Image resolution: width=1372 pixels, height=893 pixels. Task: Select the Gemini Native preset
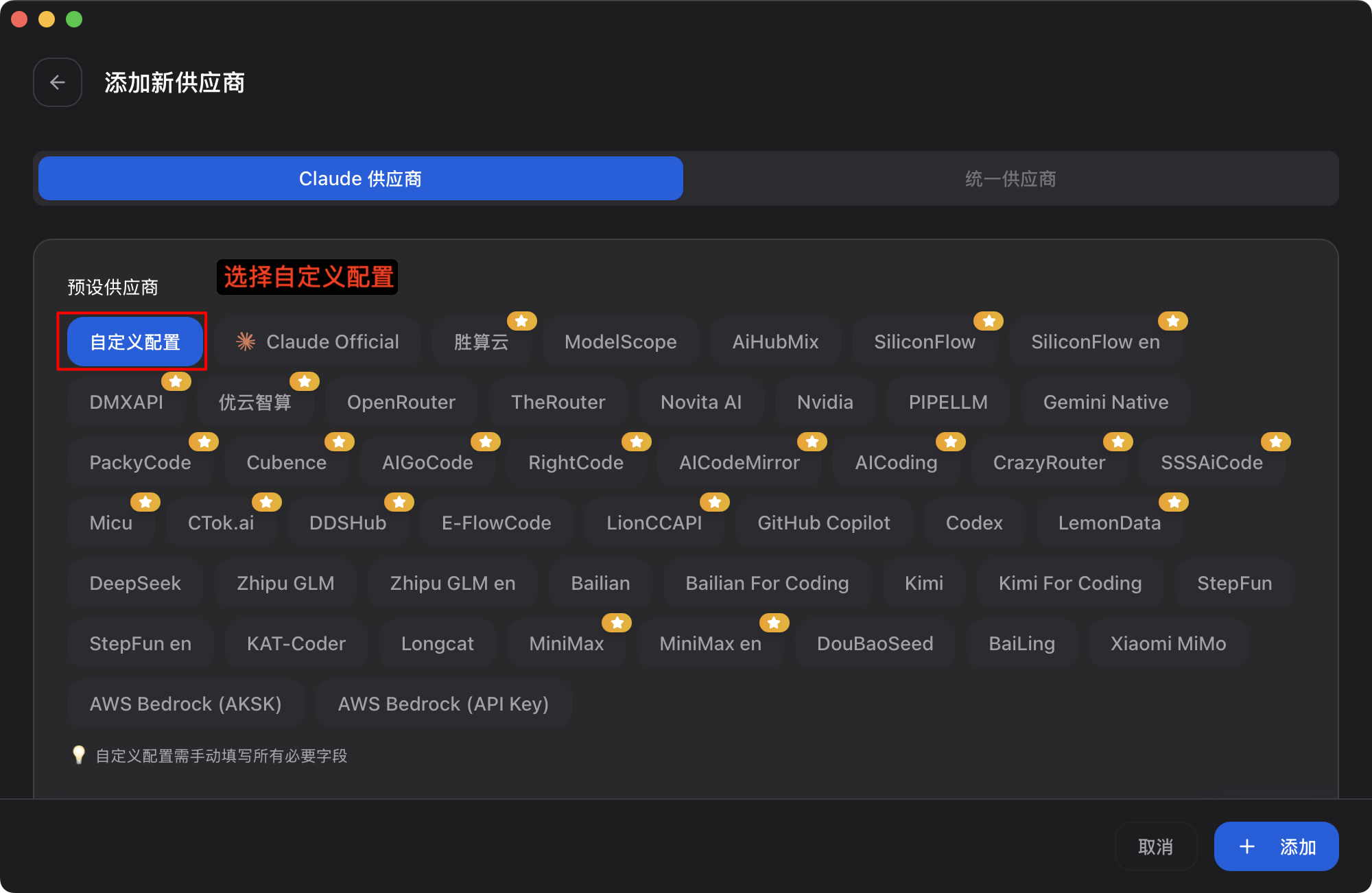[x=1106, y=402]
